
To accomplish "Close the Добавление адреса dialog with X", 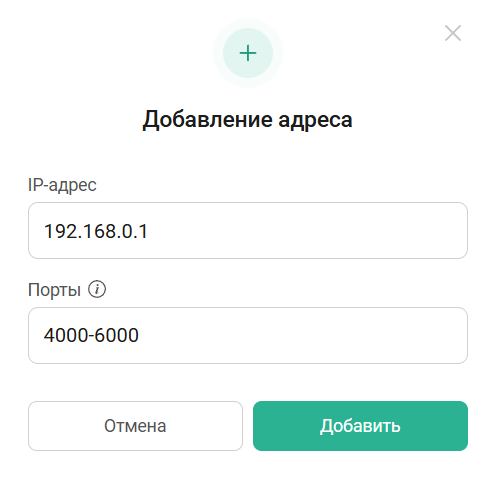I will [453, 33].
